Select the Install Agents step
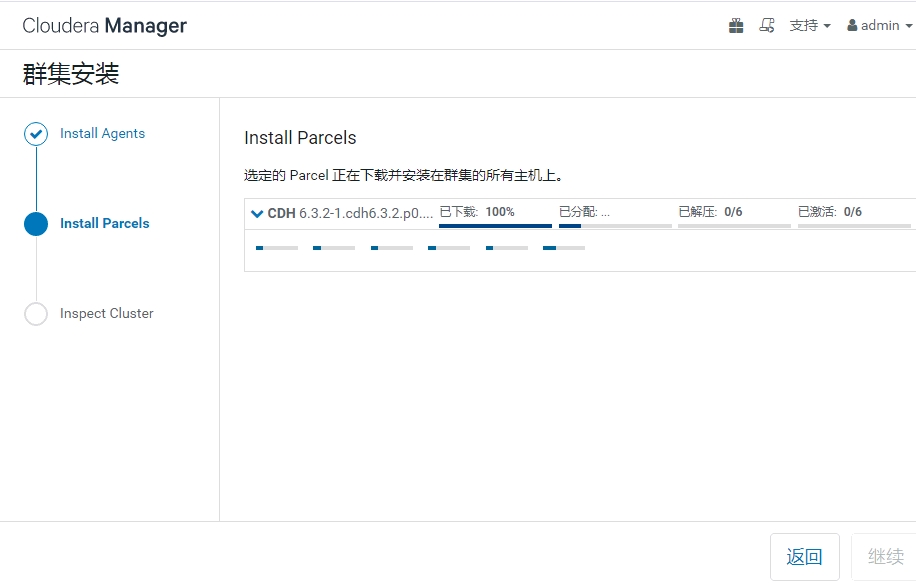Viewport: 916px width, 584px height. 102,134
